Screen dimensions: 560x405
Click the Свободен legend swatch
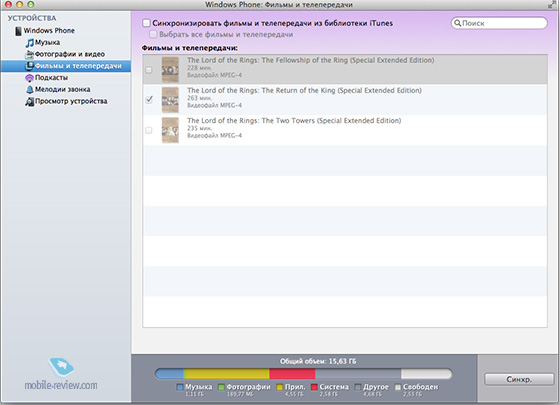point(398,387)
